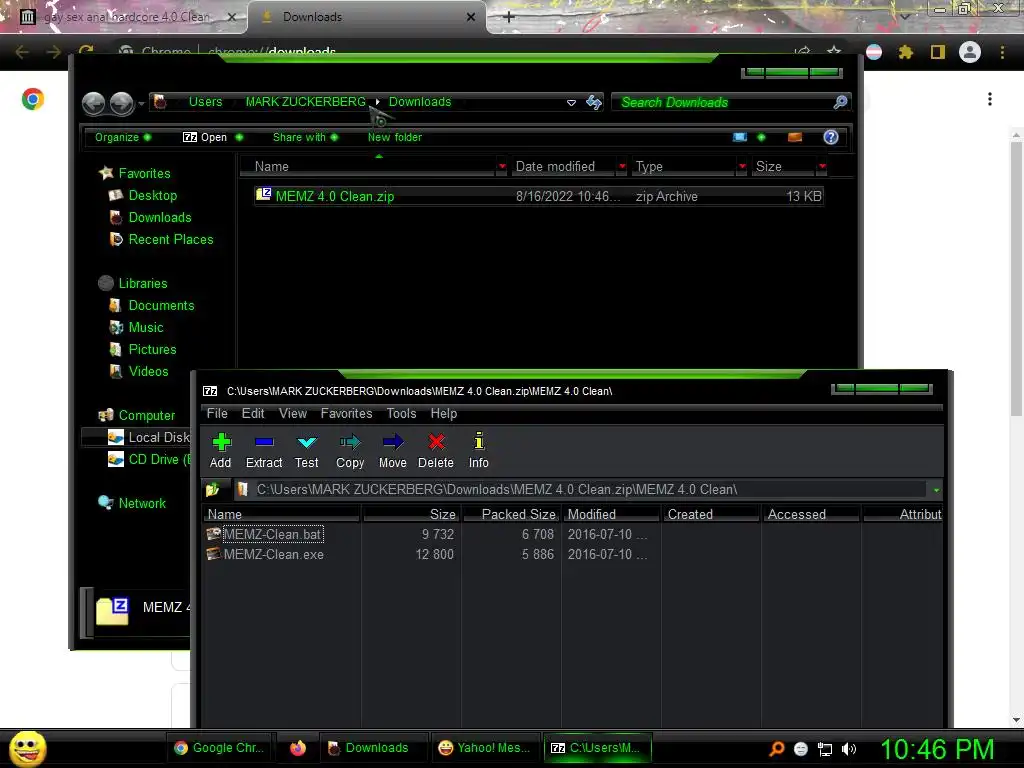Toggle the Explorer preview pane icon
Image resolution: width=1024 pixels, height=768 pixels.
click(x=795, y=137)
